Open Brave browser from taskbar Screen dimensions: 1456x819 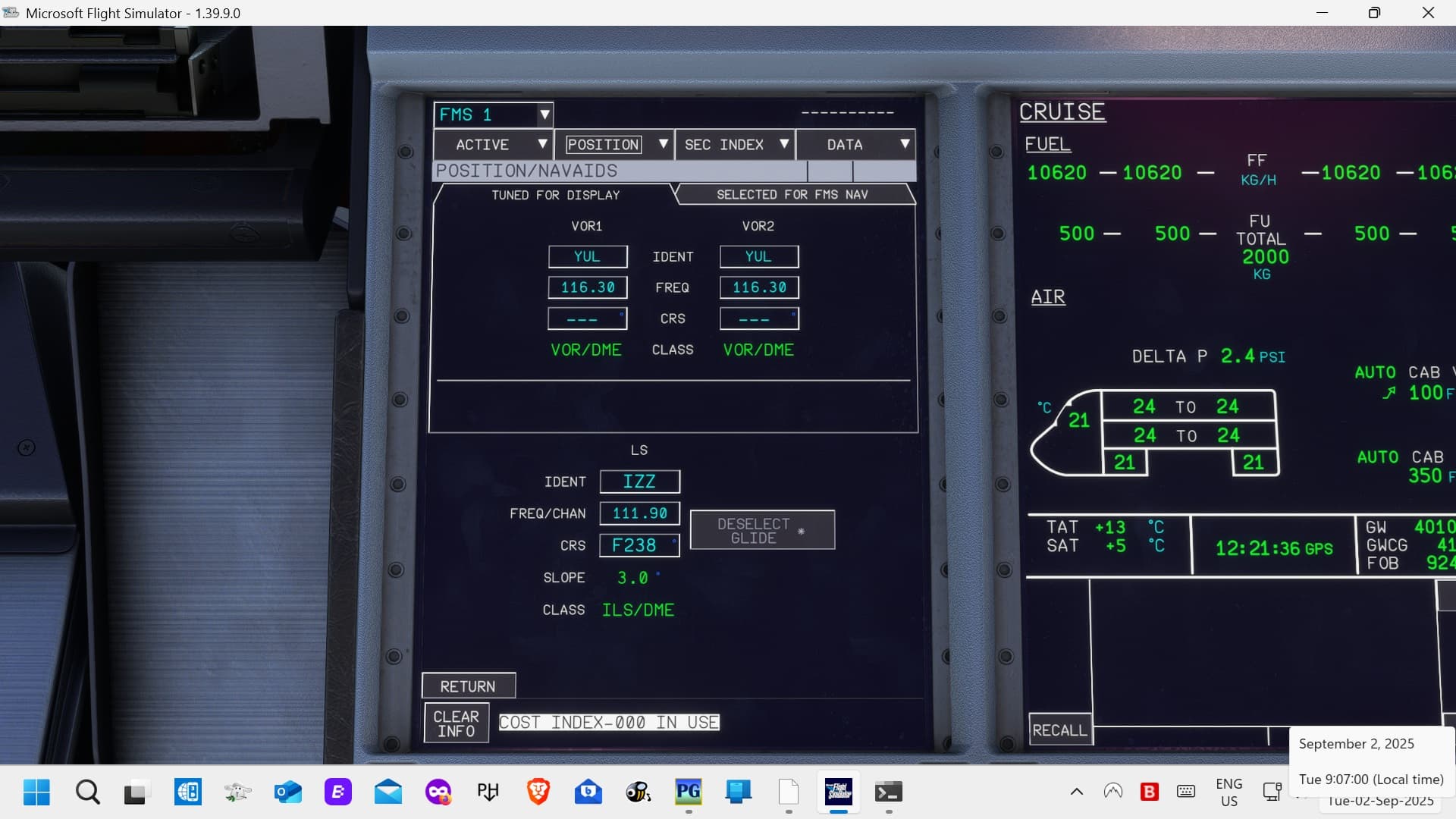click(x=538, y=792)
